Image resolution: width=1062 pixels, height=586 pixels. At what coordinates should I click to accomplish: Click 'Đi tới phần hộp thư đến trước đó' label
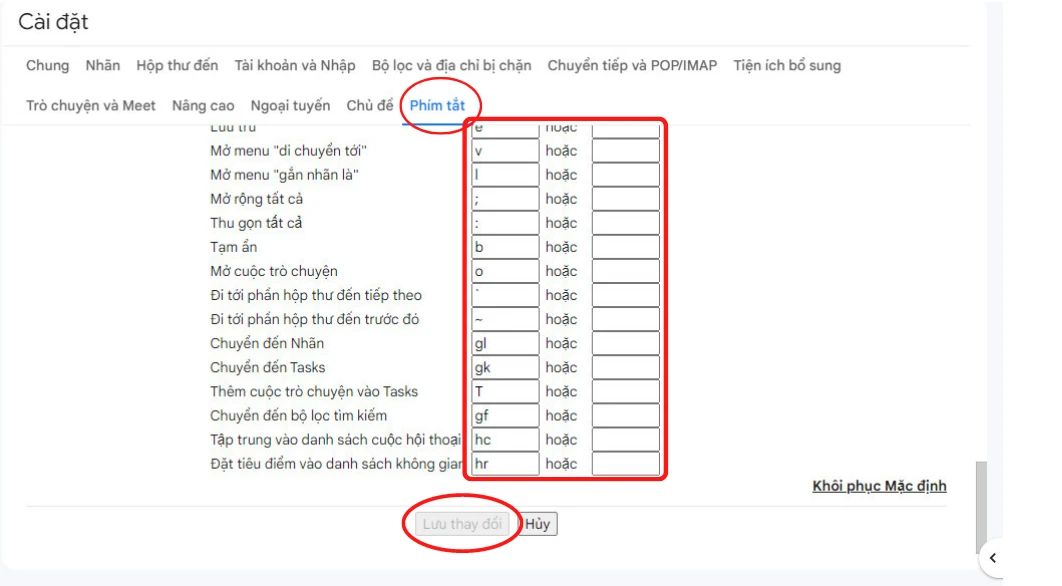pos(315,319)
